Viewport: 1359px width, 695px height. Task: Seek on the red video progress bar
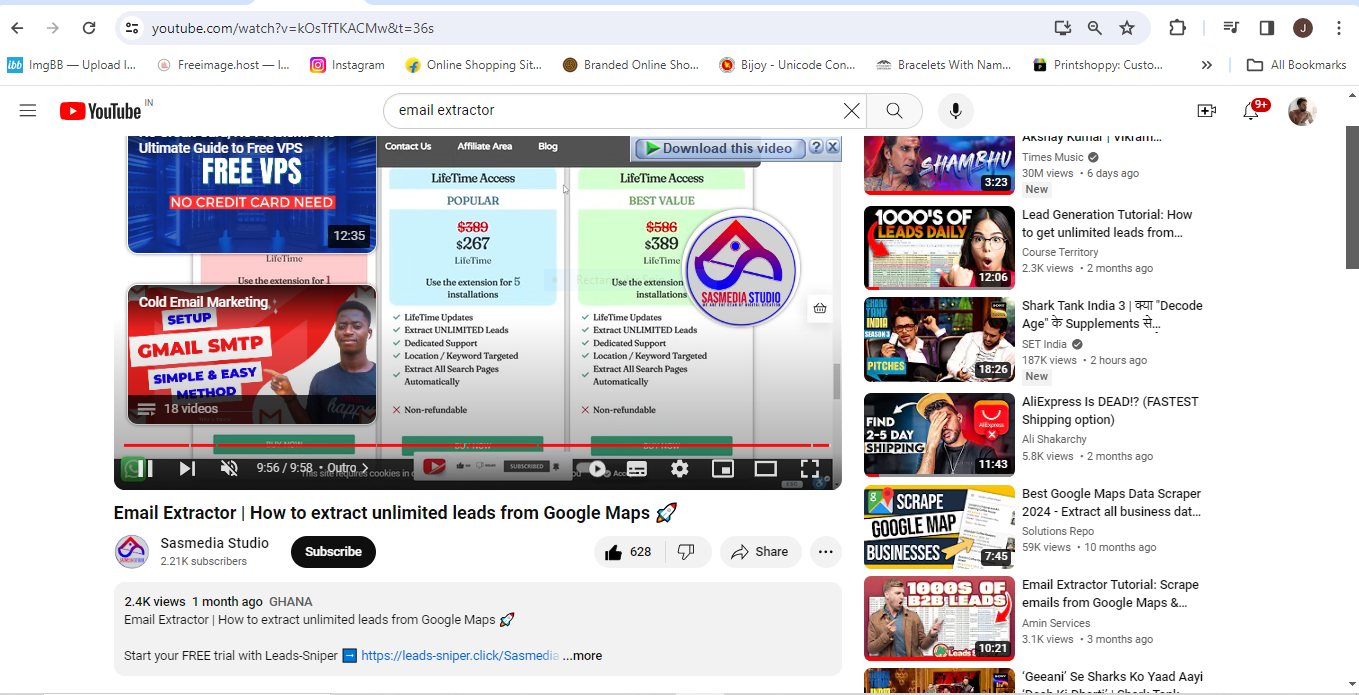(477, 445)
